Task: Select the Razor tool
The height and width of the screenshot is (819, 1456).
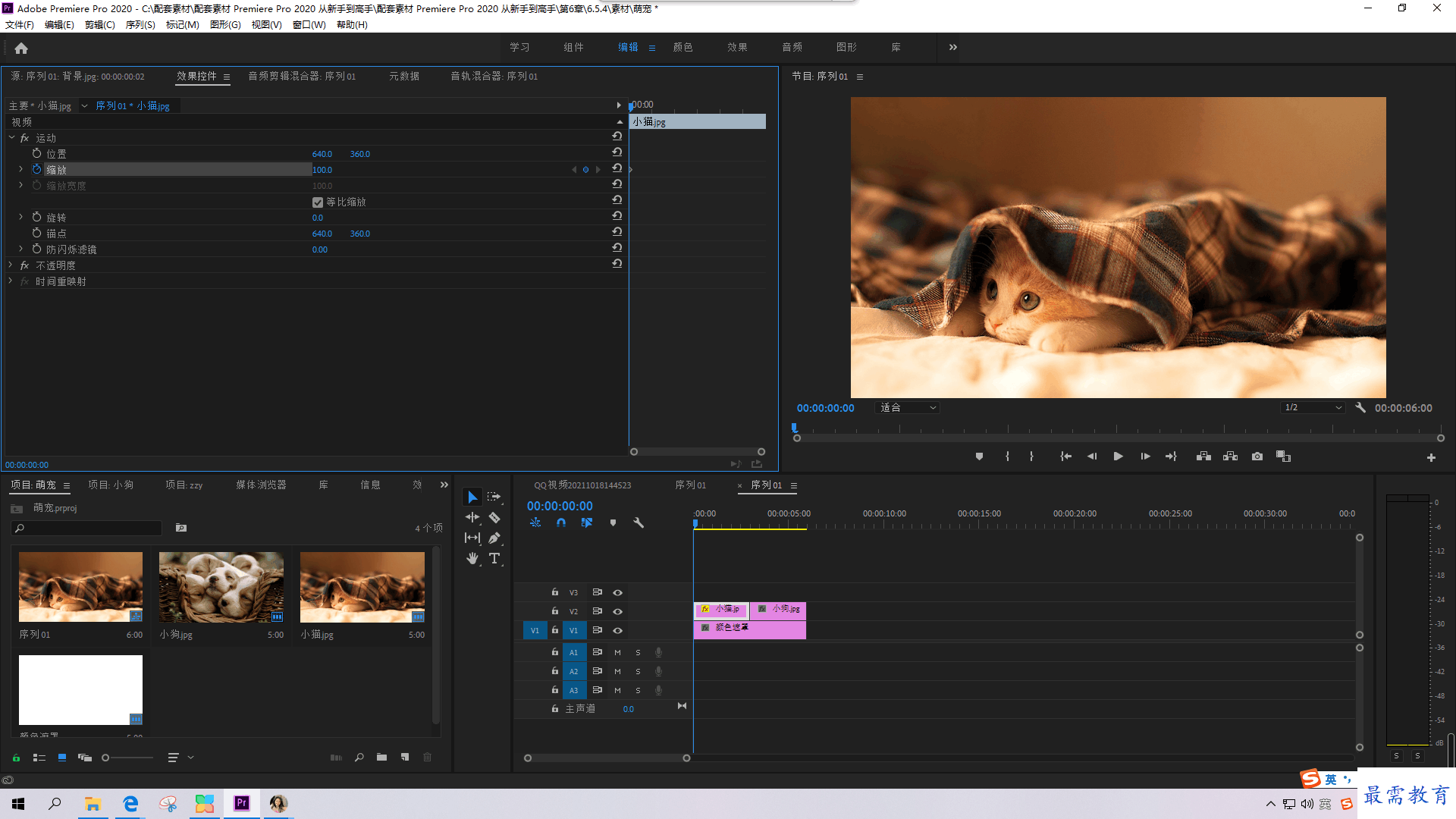Action: tap(494, 517)
